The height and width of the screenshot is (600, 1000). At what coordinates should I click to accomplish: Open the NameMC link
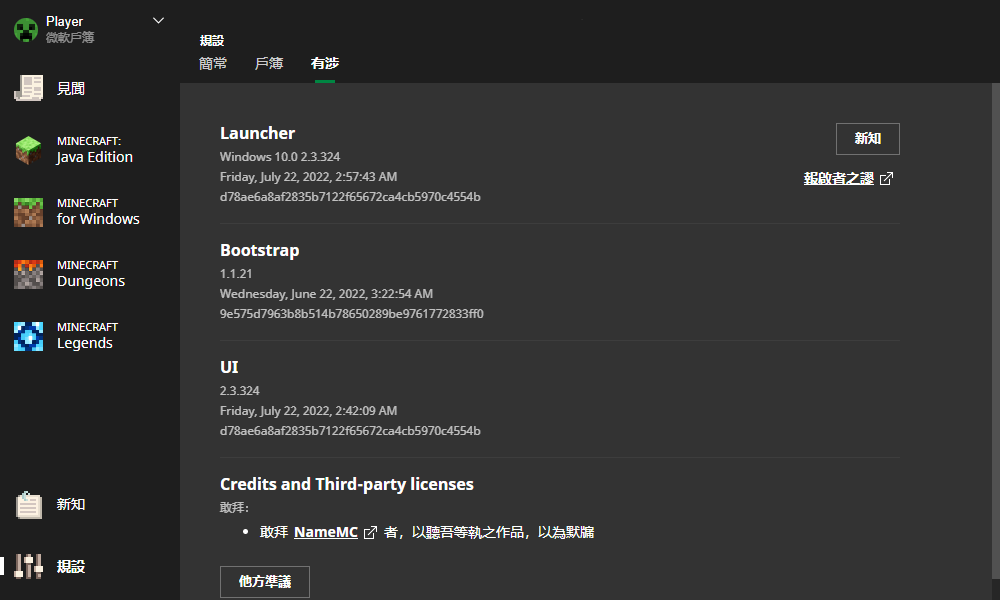coord(326,532)
